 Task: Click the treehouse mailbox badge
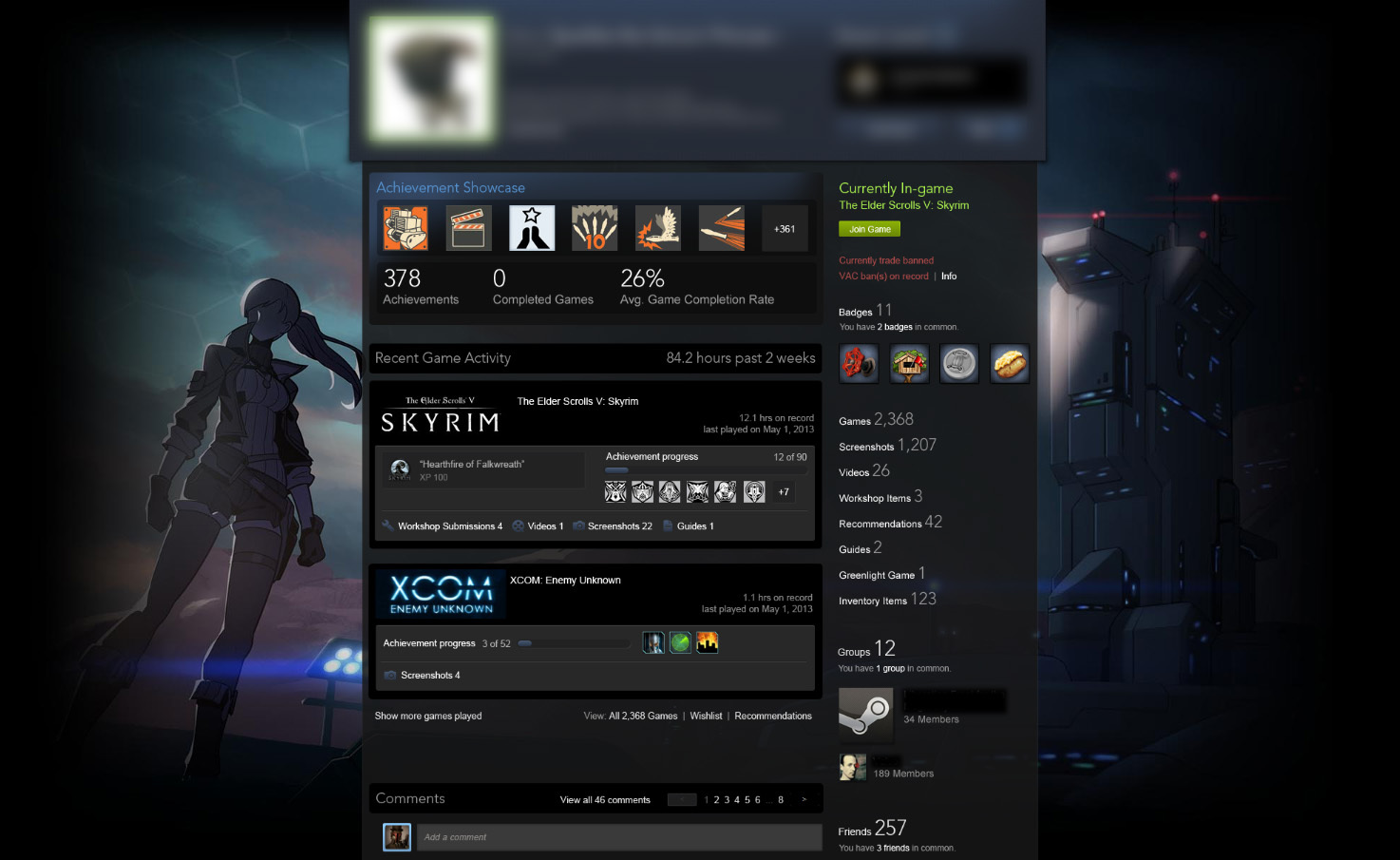pyautogui.click(x=909, y=364)
